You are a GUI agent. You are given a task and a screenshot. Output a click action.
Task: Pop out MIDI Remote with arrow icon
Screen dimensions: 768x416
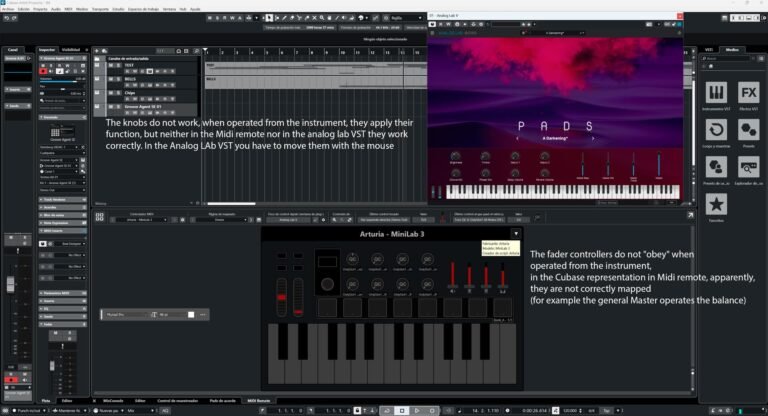(x=690, y=215)
